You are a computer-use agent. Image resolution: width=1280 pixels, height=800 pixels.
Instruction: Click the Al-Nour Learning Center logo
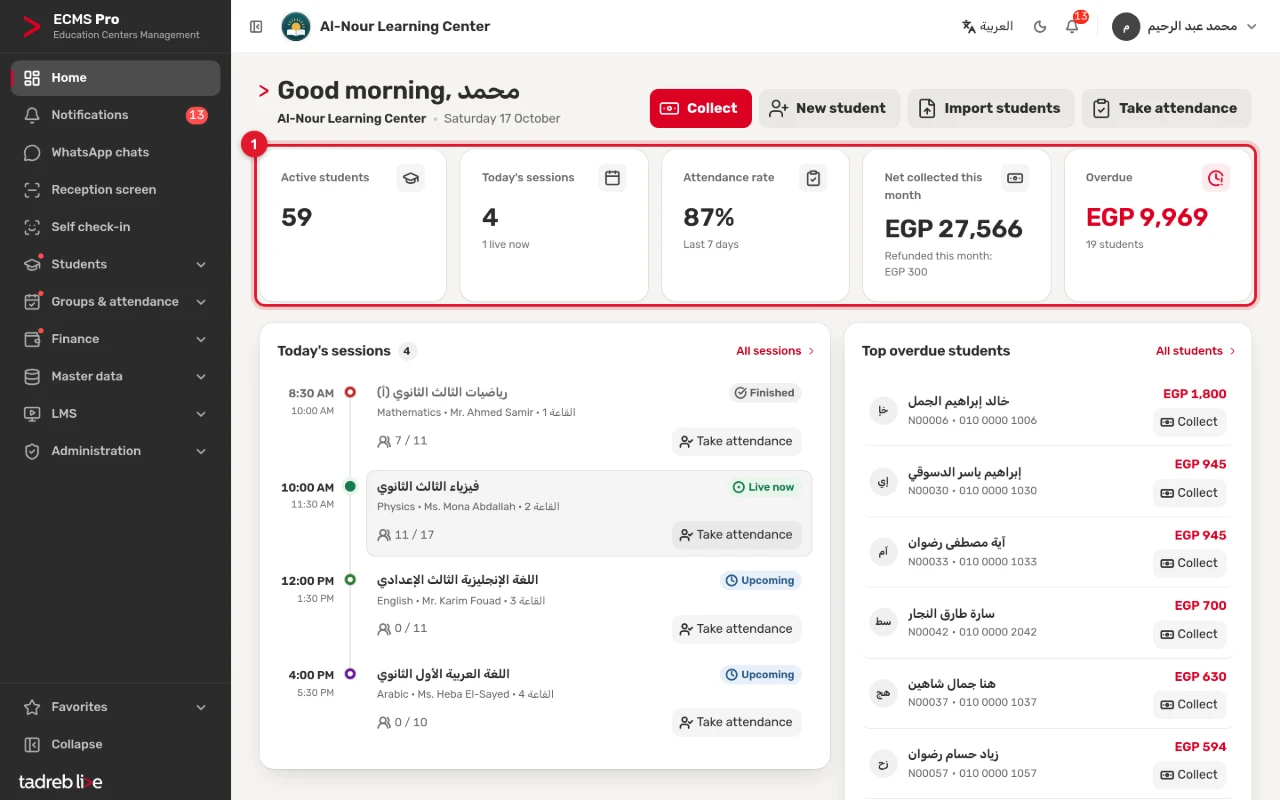[x=295, y=27]
